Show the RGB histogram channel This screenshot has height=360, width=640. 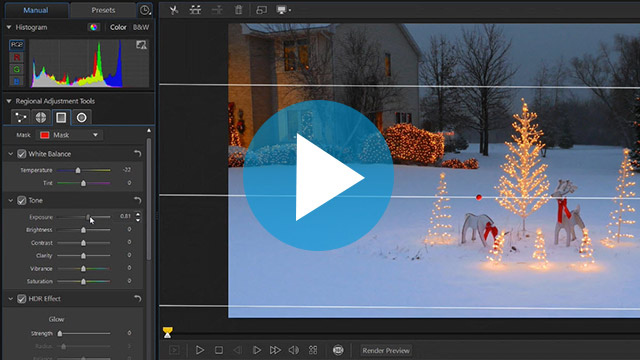pos(17,44)
